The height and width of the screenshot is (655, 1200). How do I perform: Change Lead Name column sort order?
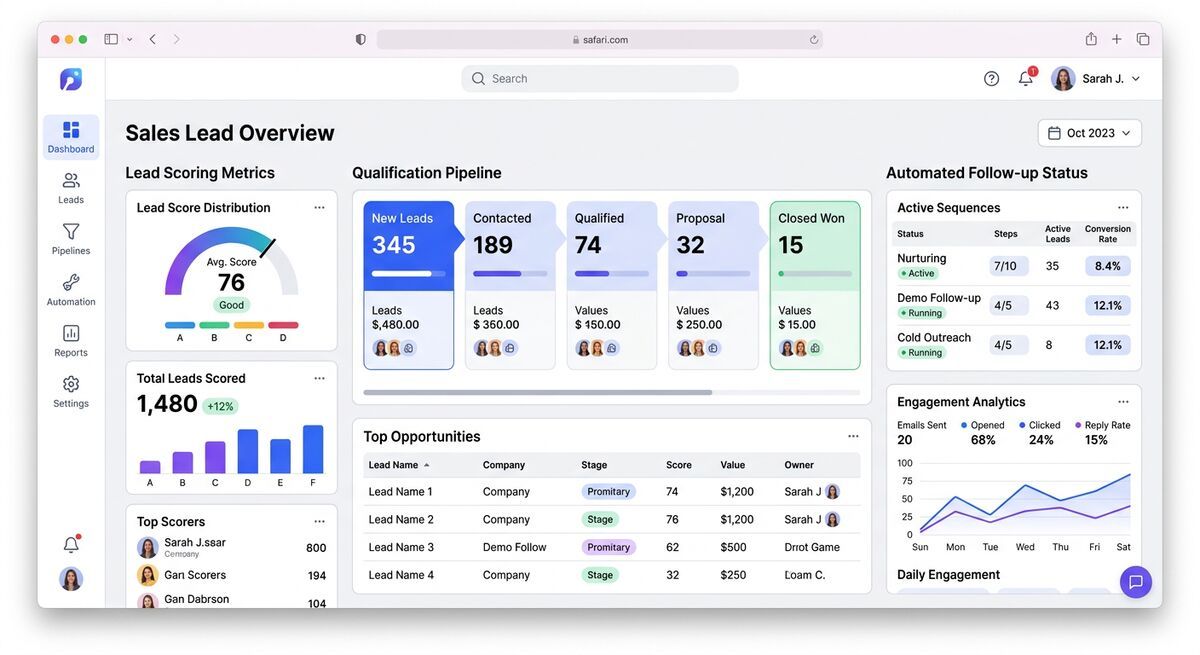(399, 464)
